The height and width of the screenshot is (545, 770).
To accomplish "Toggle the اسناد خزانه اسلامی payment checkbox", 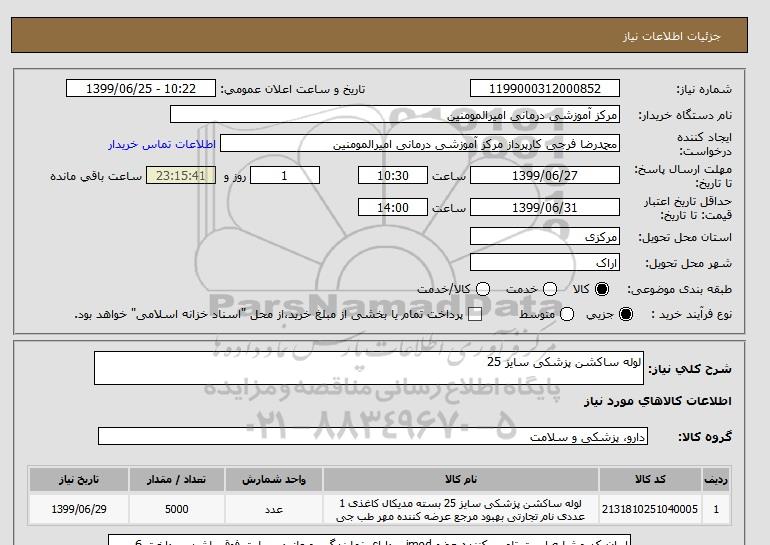I will tap(475, 315).
